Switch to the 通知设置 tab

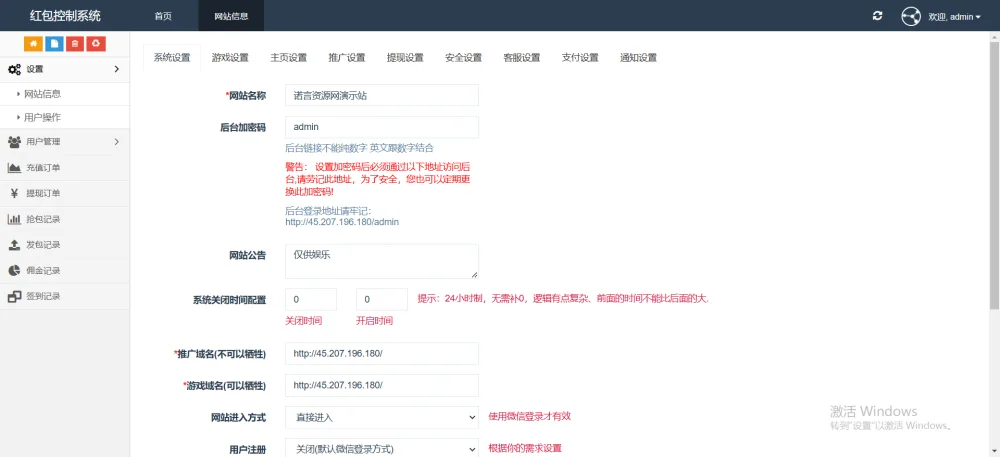638,57
